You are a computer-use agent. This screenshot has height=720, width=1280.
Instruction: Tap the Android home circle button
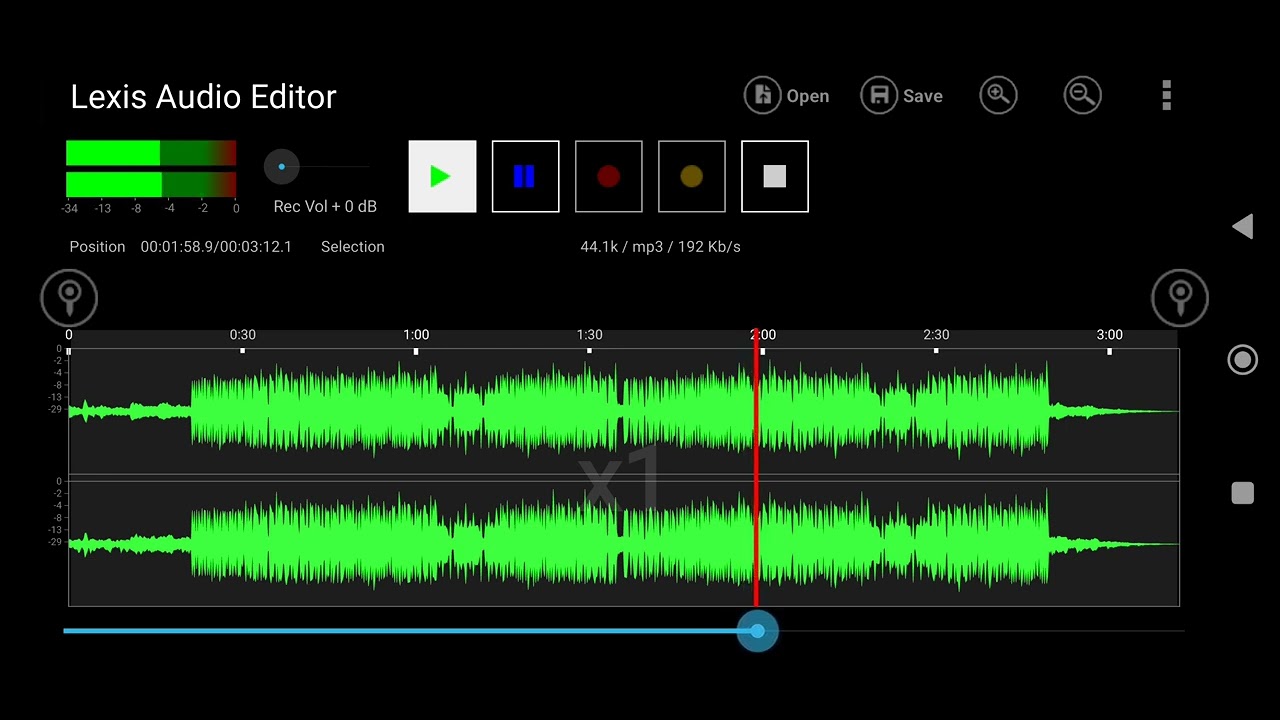pos(1242,360)
